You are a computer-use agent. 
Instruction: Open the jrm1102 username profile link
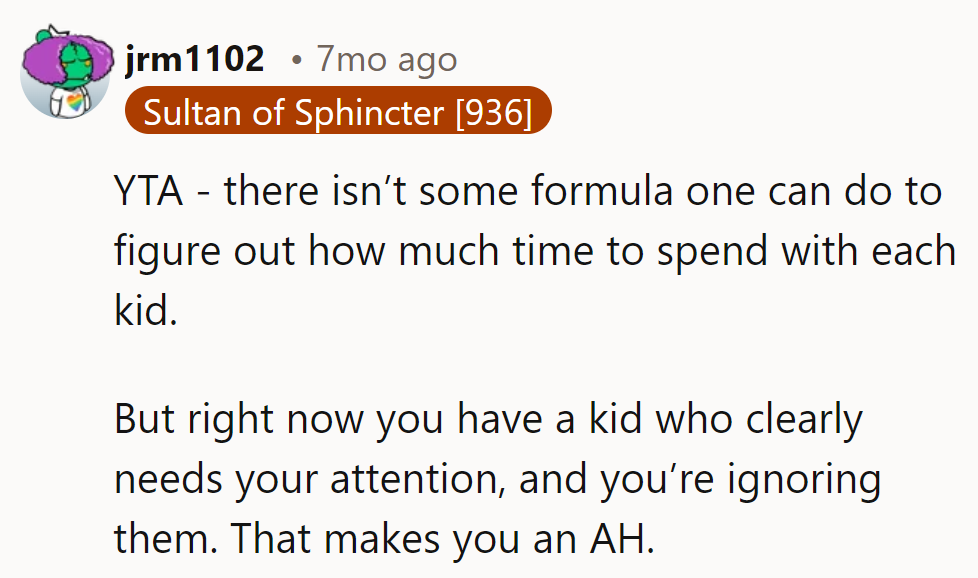(195, 60)
